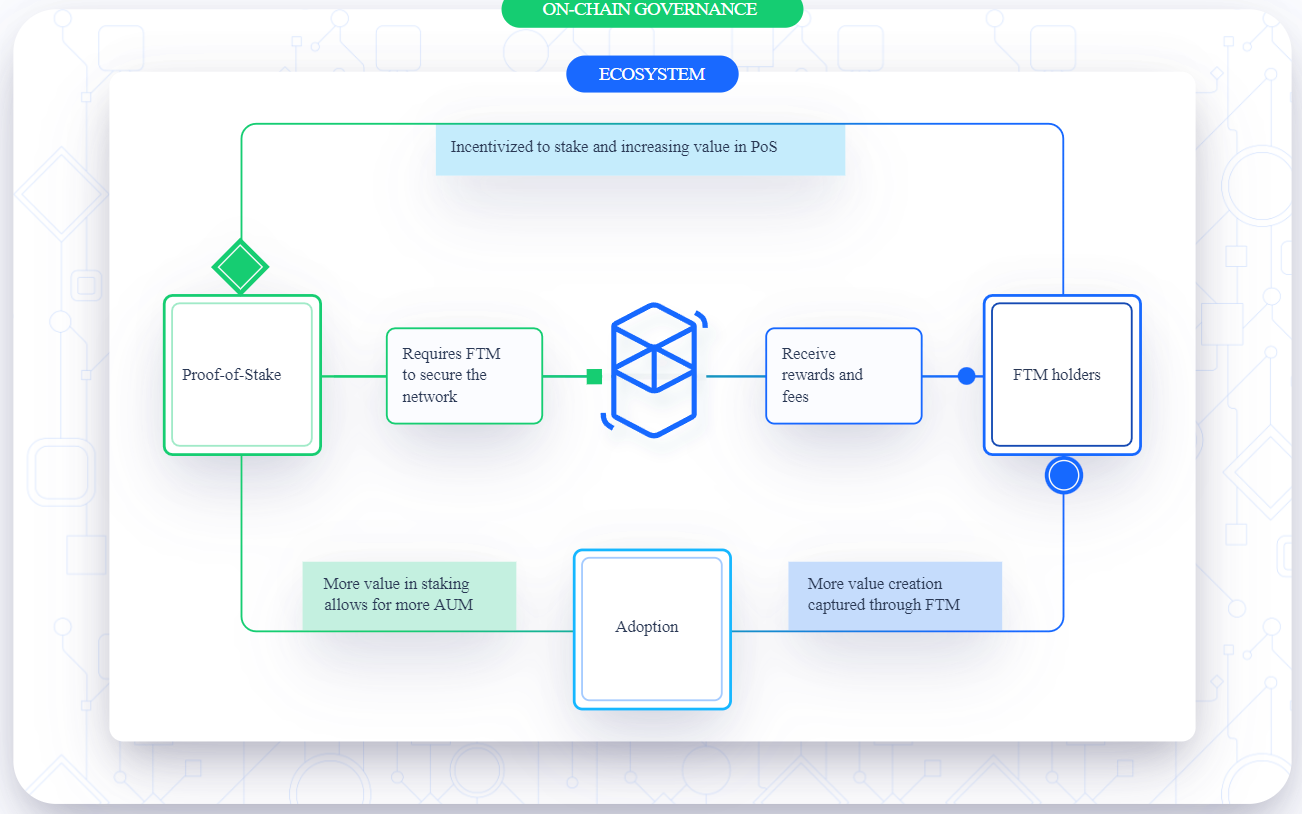1302x814 pixels.
Task: Select the FTM holders box
Action: point(1061,375)
